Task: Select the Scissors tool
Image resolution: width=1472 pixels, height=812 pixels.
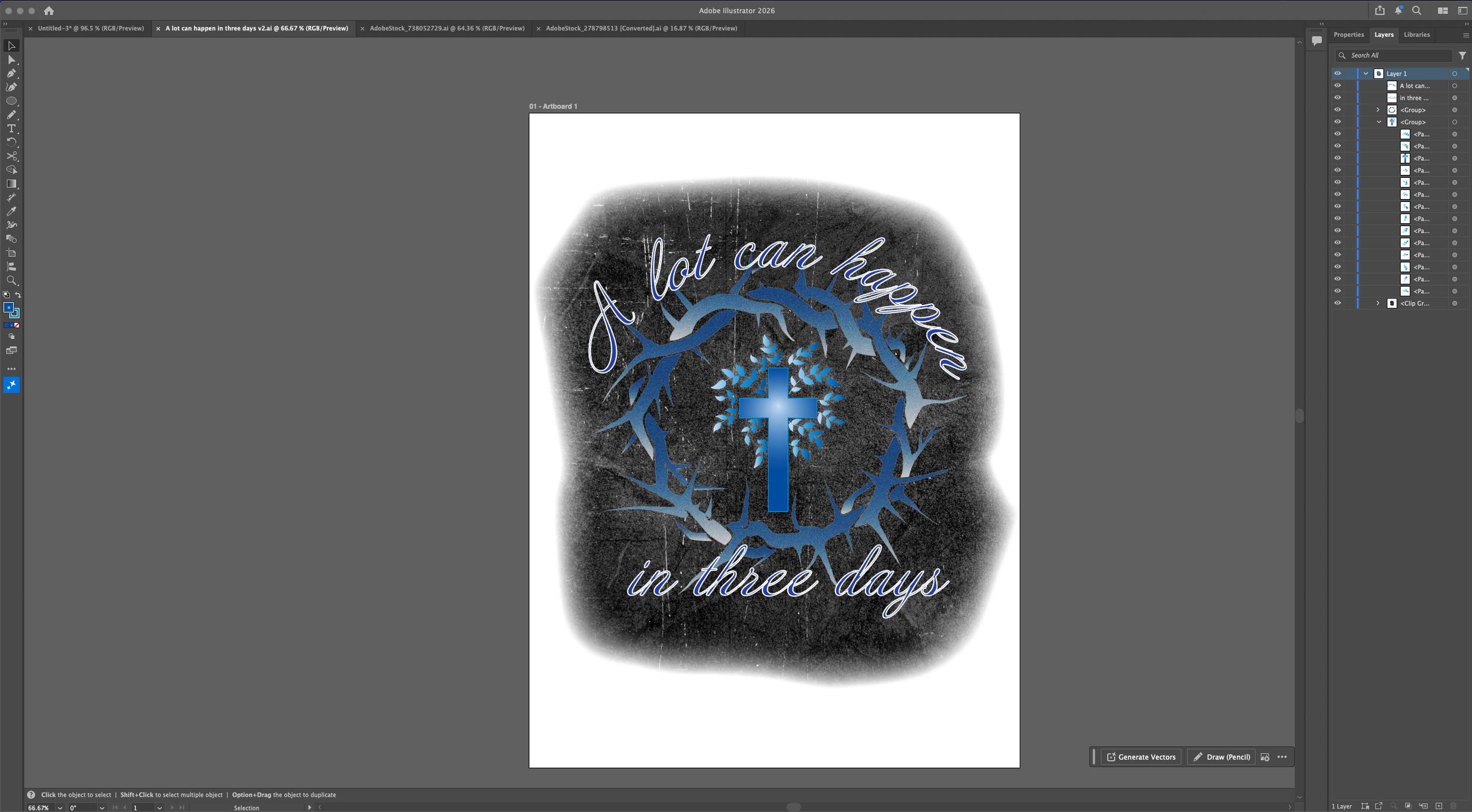Action: click(11, 156)
